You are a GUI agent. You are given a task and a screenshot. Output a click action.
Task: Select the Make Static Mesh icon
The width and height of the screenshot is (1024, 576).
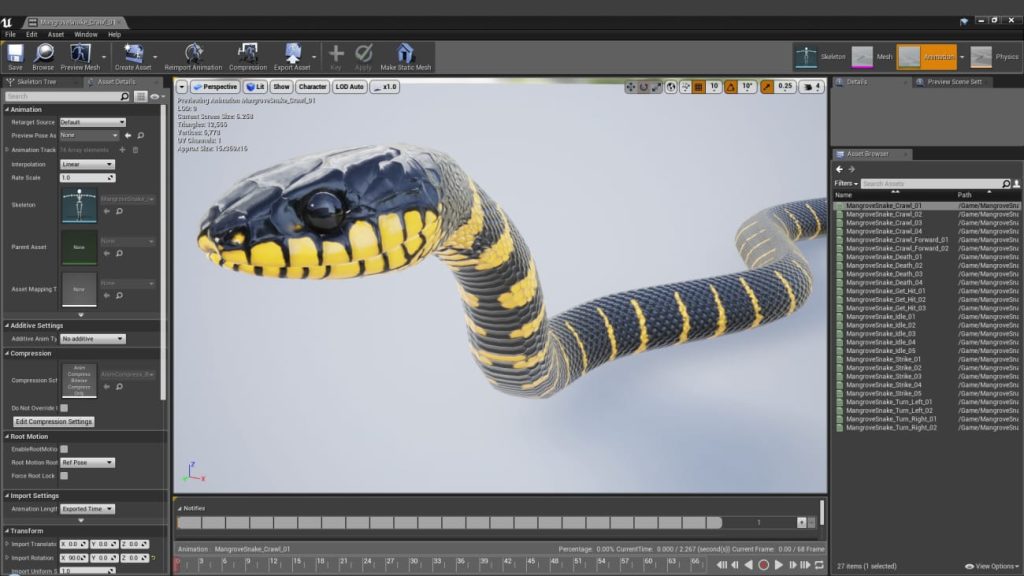[x=404, y=55]
